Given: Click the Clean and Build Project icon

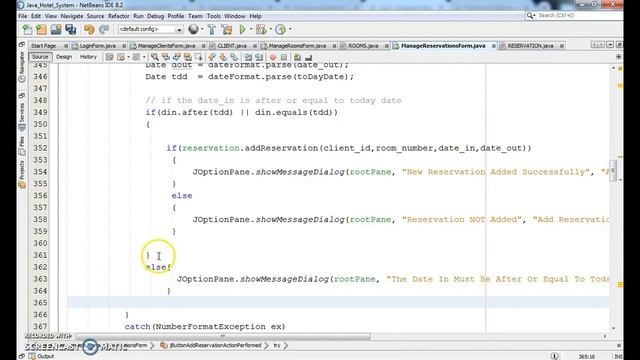Looking at the screenshot, I should pyautogui.click(x=227, y=29).
